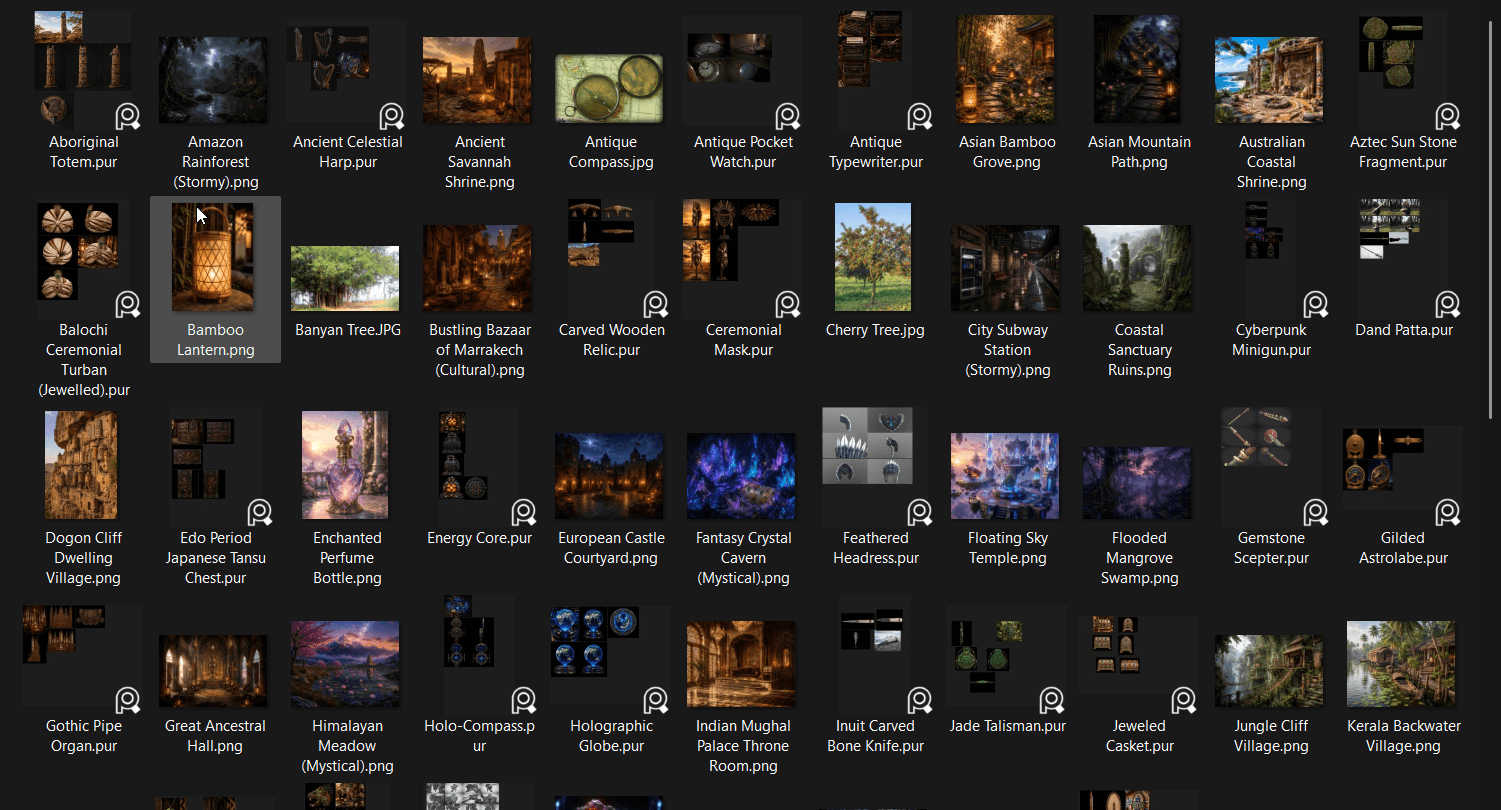1501x810 pixels.
Task: Choose the City Subway Station (Stormy) thumbnail
Action: (1005, 268)
